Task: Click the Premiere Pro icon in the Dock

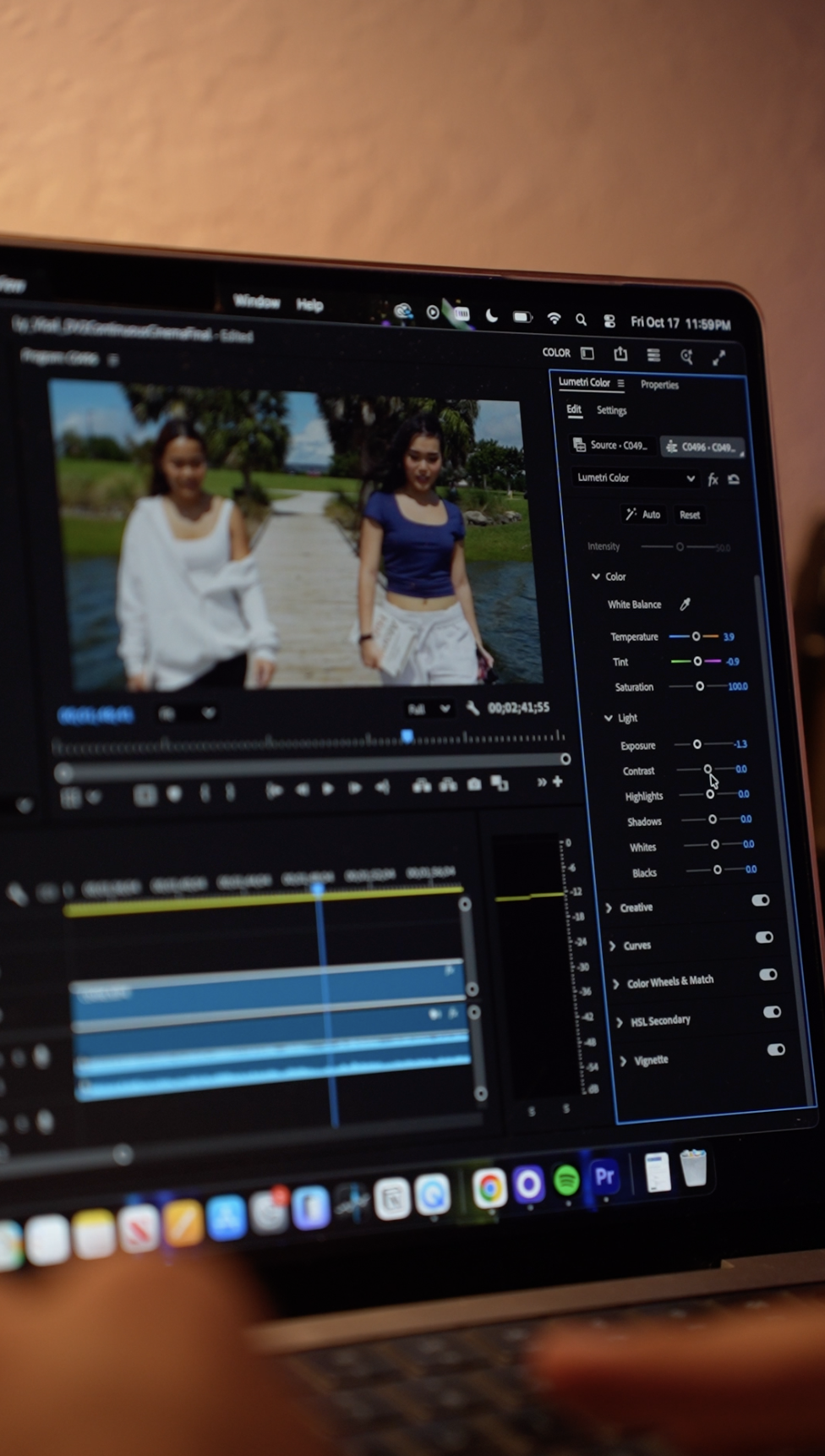Action: point(604,1176)
